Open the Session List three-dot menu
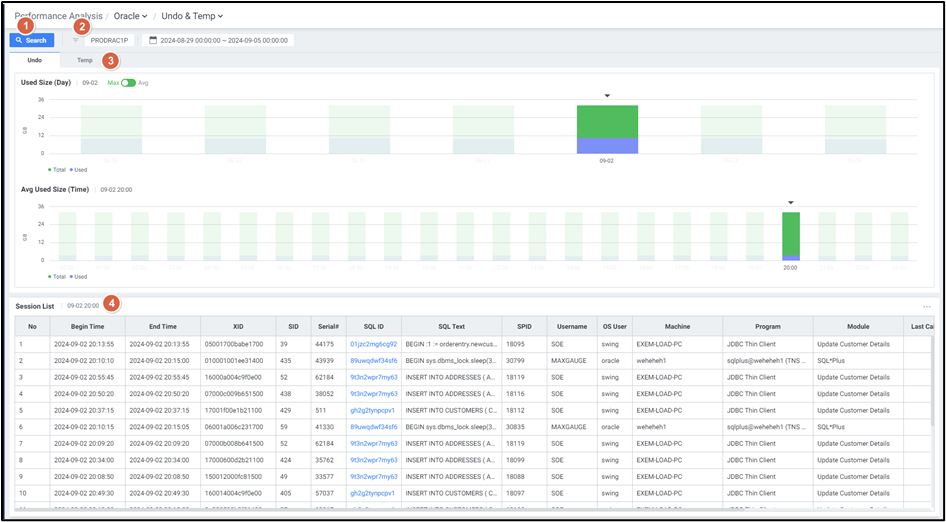The height and width of the screenshot is (522, 946). click(x=926, y=306)
